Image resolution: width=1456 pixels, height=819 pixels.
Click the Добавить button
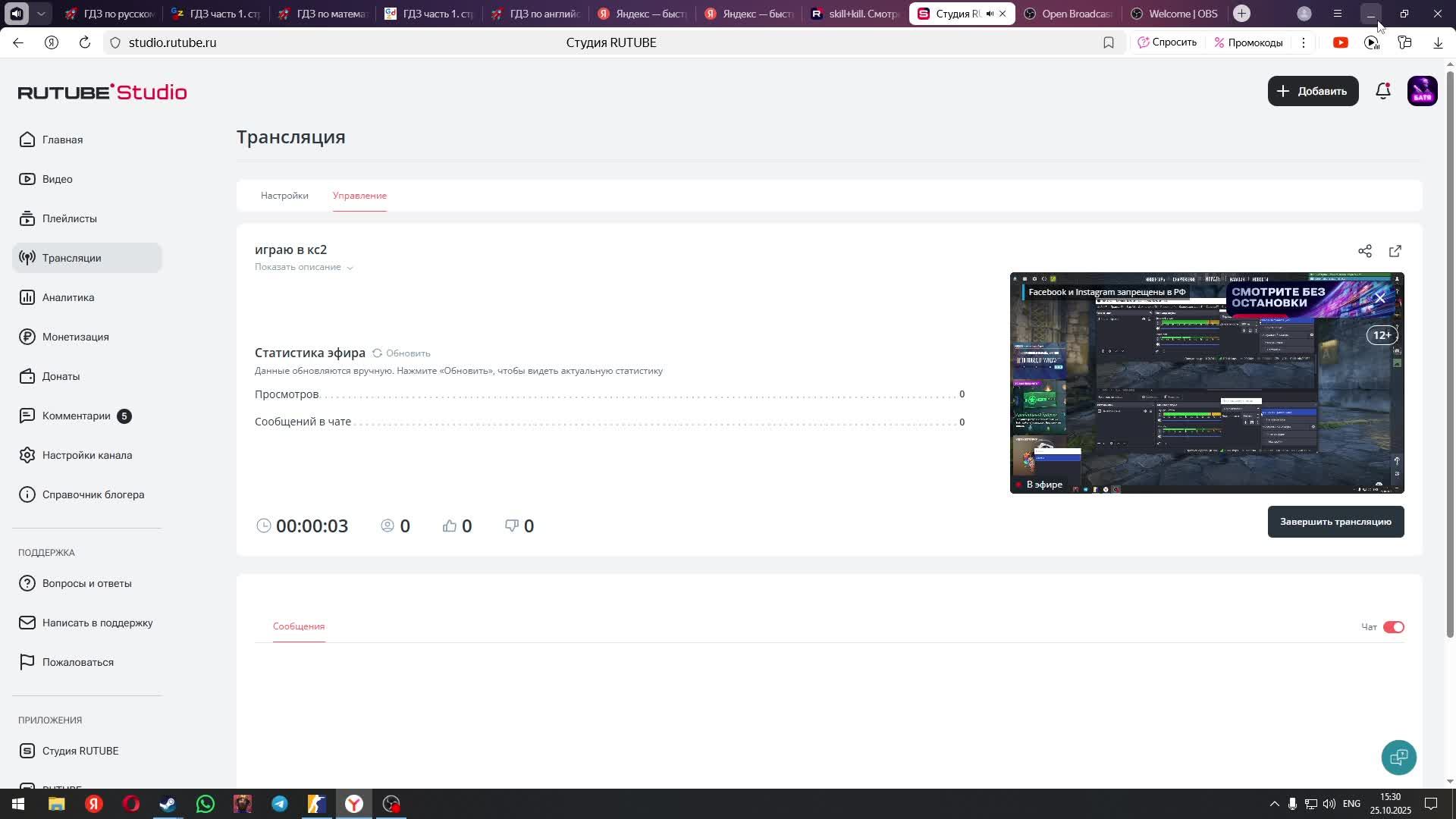pos(1313,91)
